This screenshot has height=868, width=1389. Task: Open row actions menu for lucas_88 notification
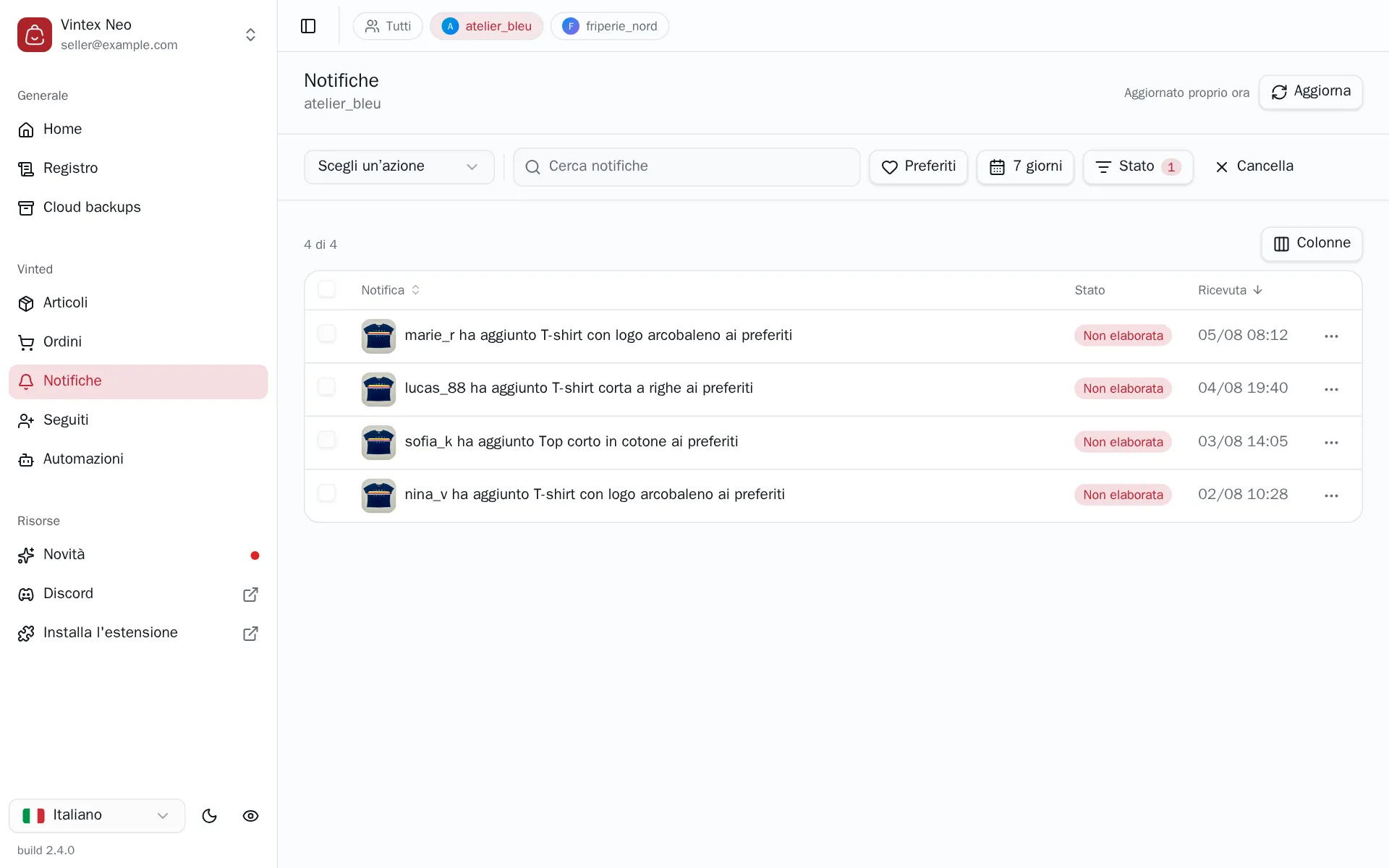point(1331,389)
